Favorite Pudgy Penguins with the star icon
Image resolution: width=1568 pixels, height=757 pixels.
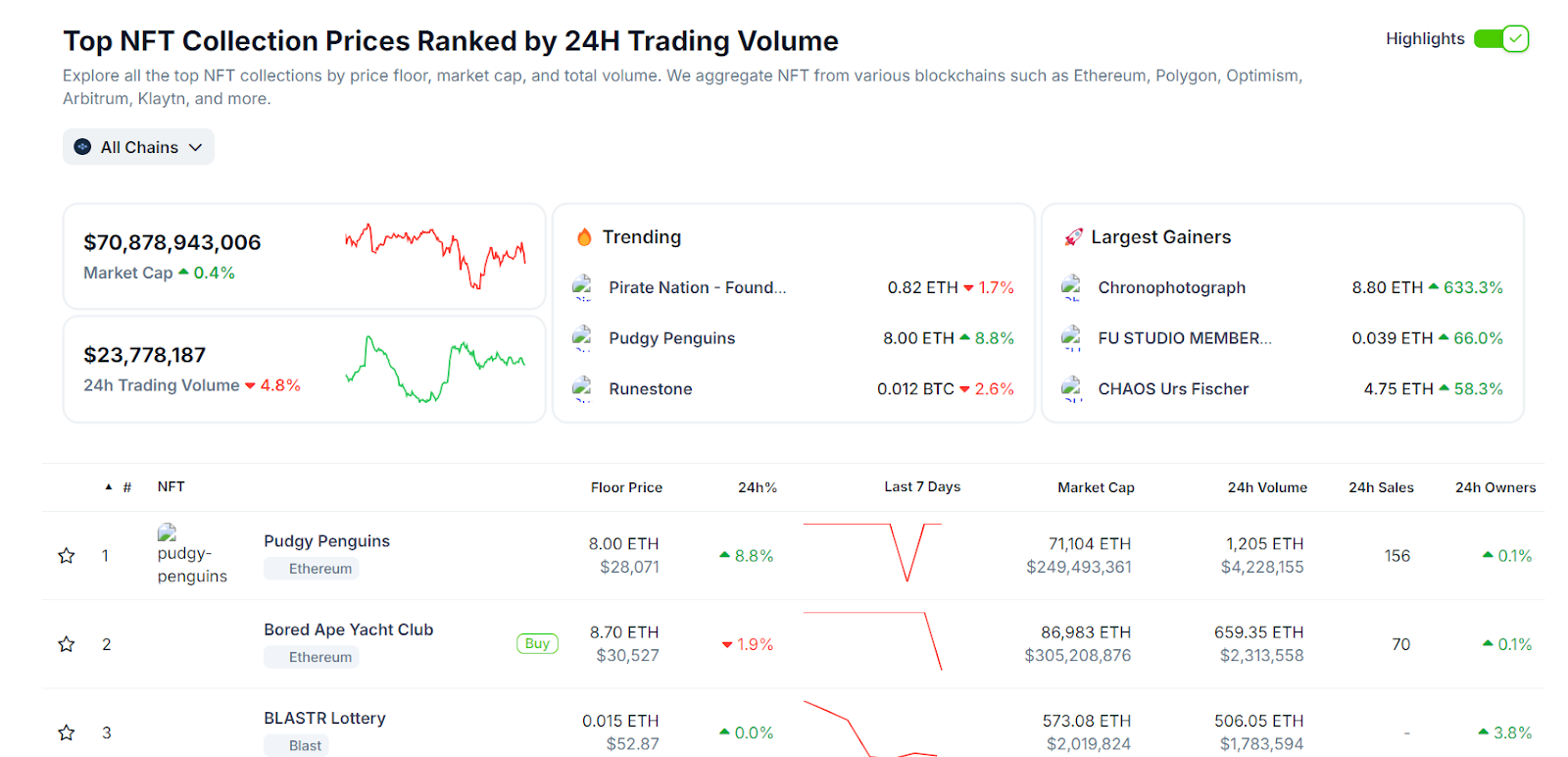coord(67,556)
